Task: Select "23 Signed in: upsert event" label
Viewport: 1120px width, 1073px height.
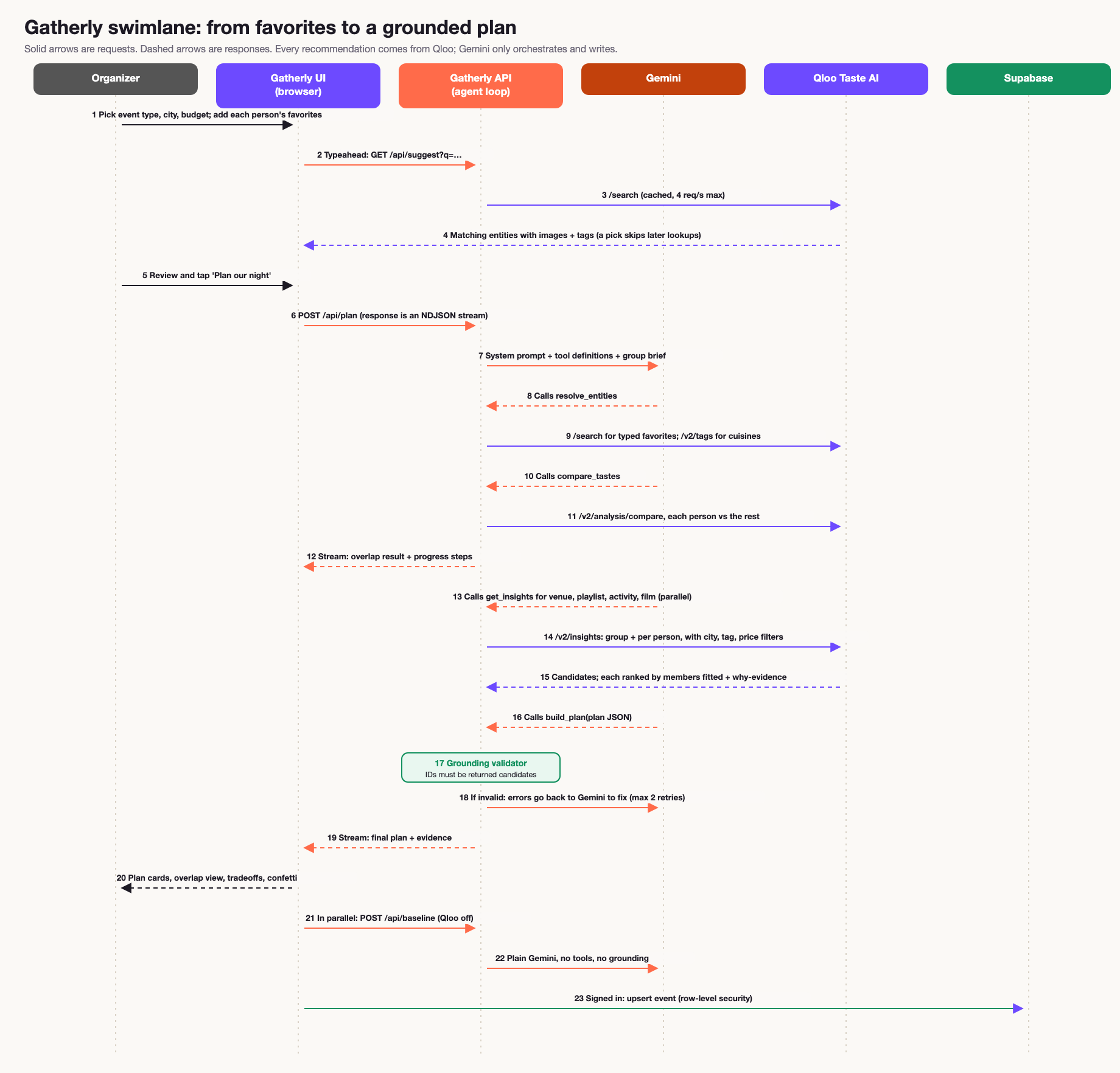Action: 663,999
